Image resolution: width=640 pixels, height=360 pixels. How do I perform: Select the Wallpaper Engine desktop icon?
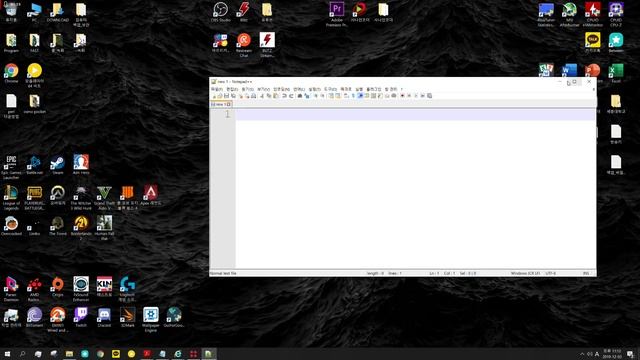click(x=151, y=320)
